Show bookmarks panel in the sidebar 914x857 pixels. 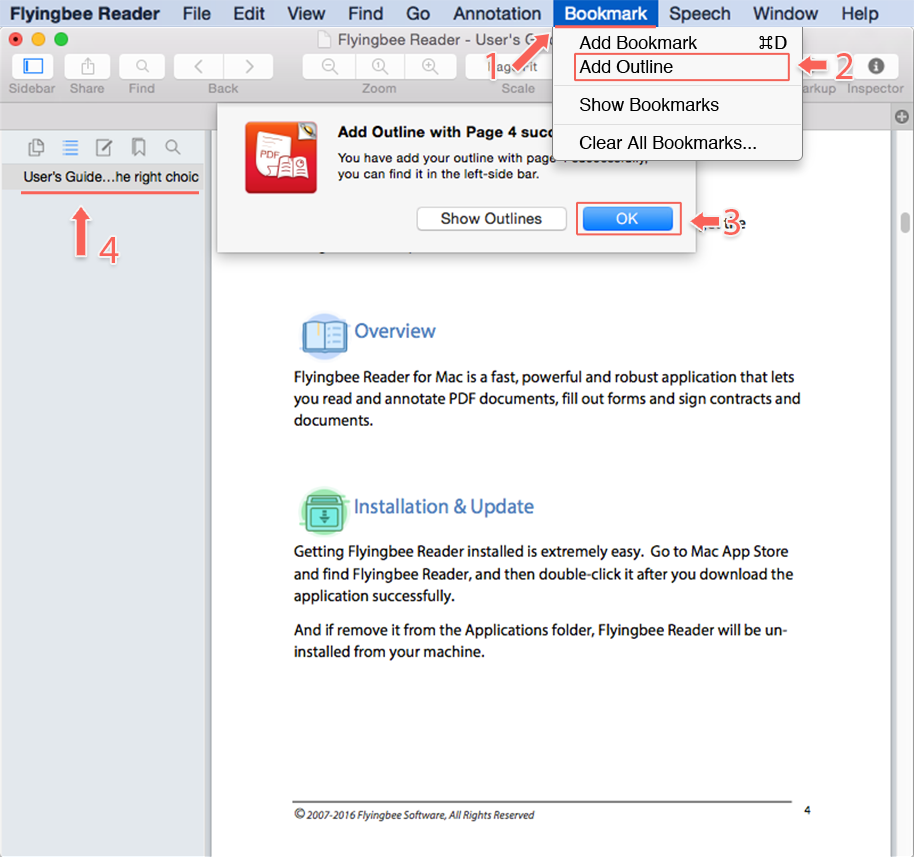138,147
